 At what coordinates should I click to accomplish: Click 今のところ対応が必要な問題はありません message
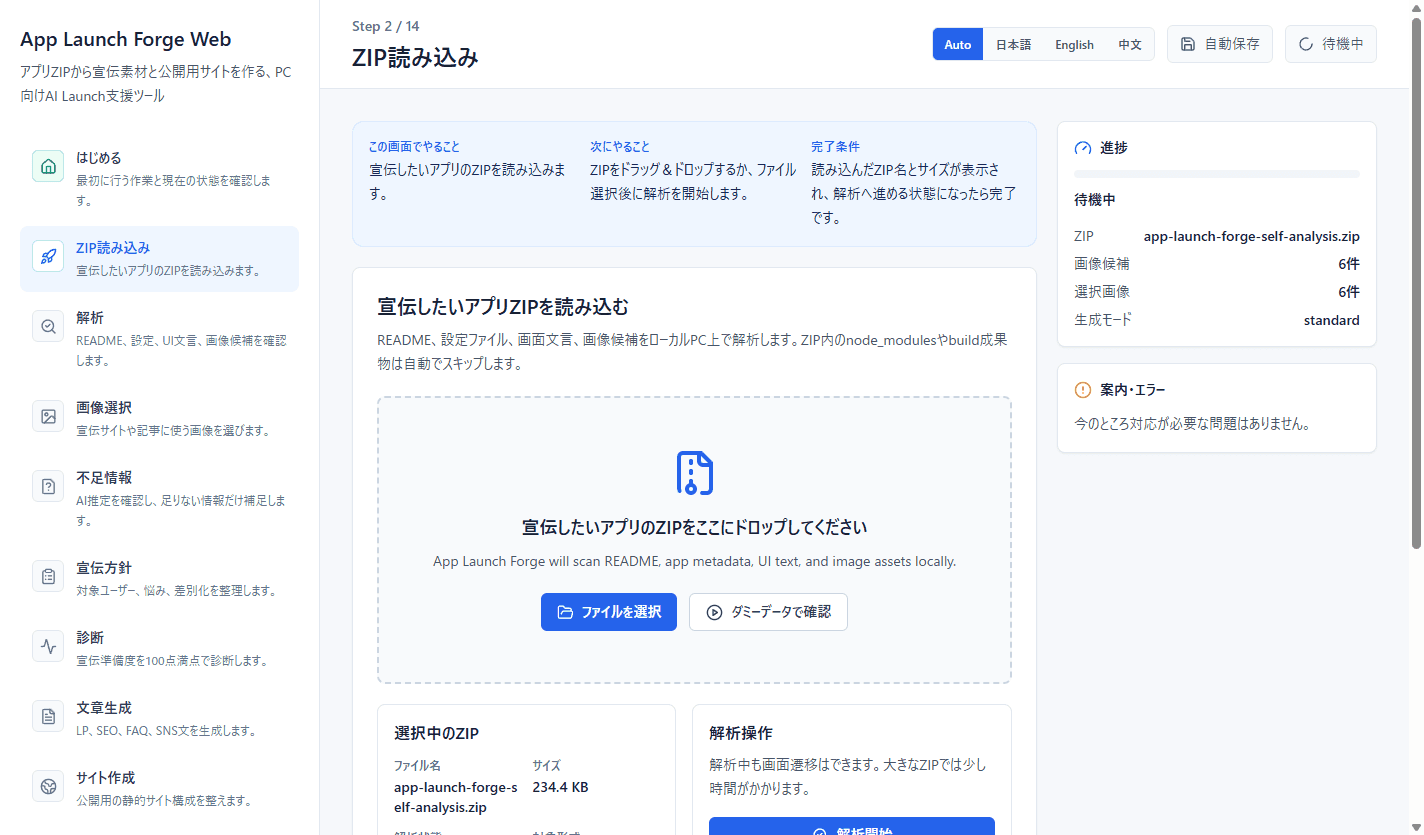click(1192, 424)
